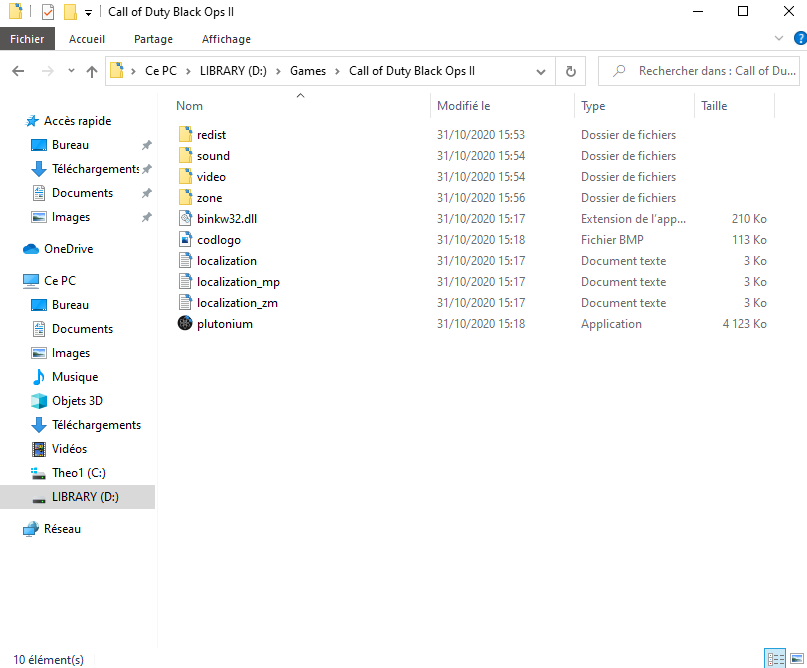Image resolution: width=807 pixels, height=668 pixels.
Task: Open the Affichage ribbon tab
Action: point(226,39)
